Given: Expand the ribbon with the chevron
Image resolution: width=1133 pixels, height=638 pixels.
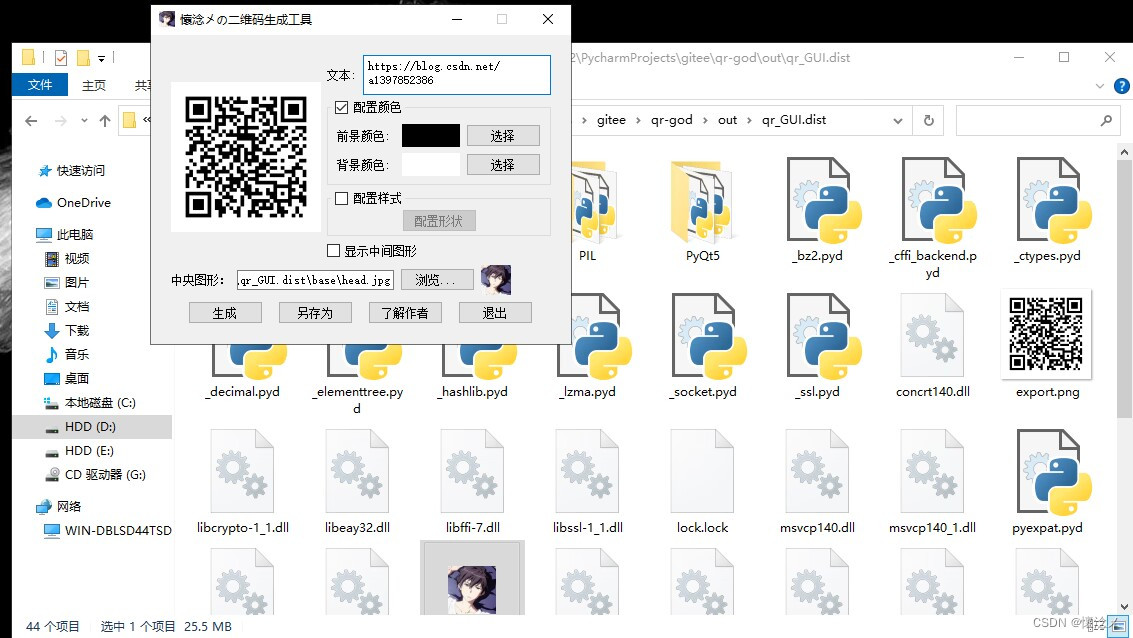Looking at the screenshot, I should coord(1099,86).
